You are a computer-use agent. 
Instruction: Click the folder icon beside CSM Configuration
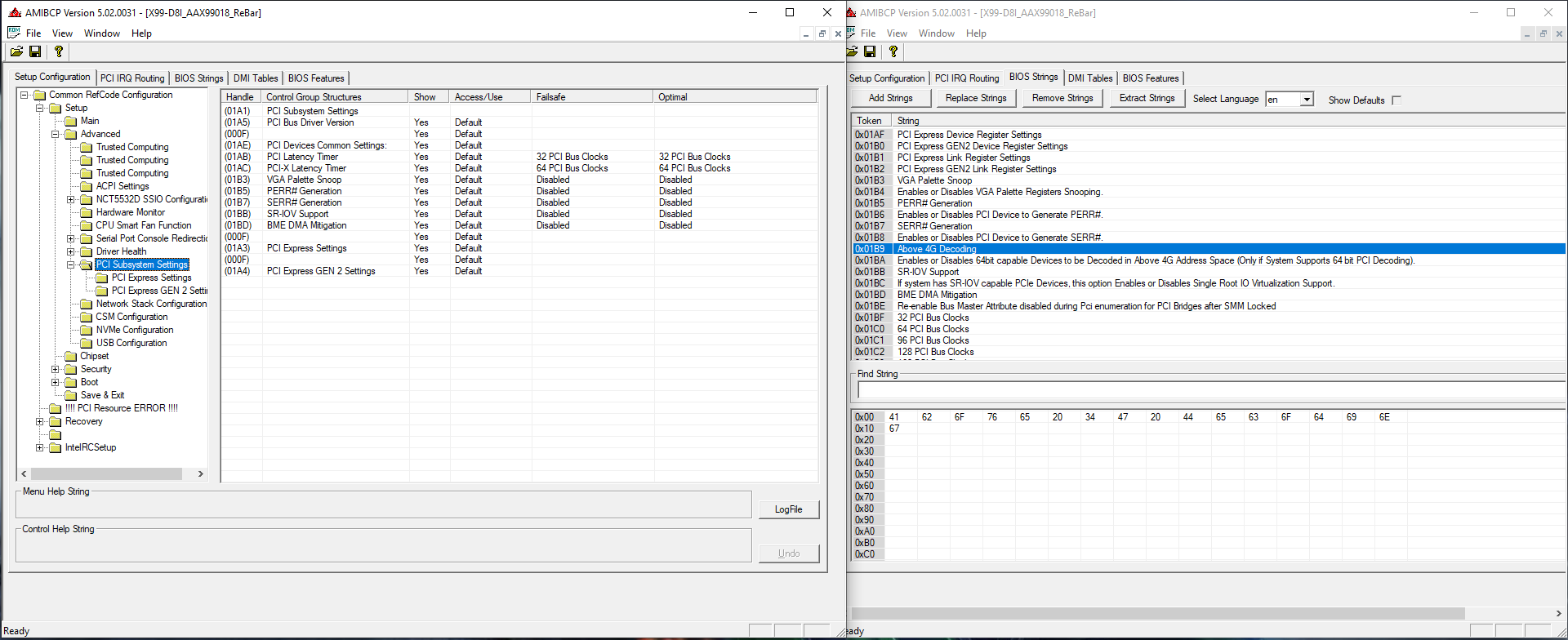point(87,317)
